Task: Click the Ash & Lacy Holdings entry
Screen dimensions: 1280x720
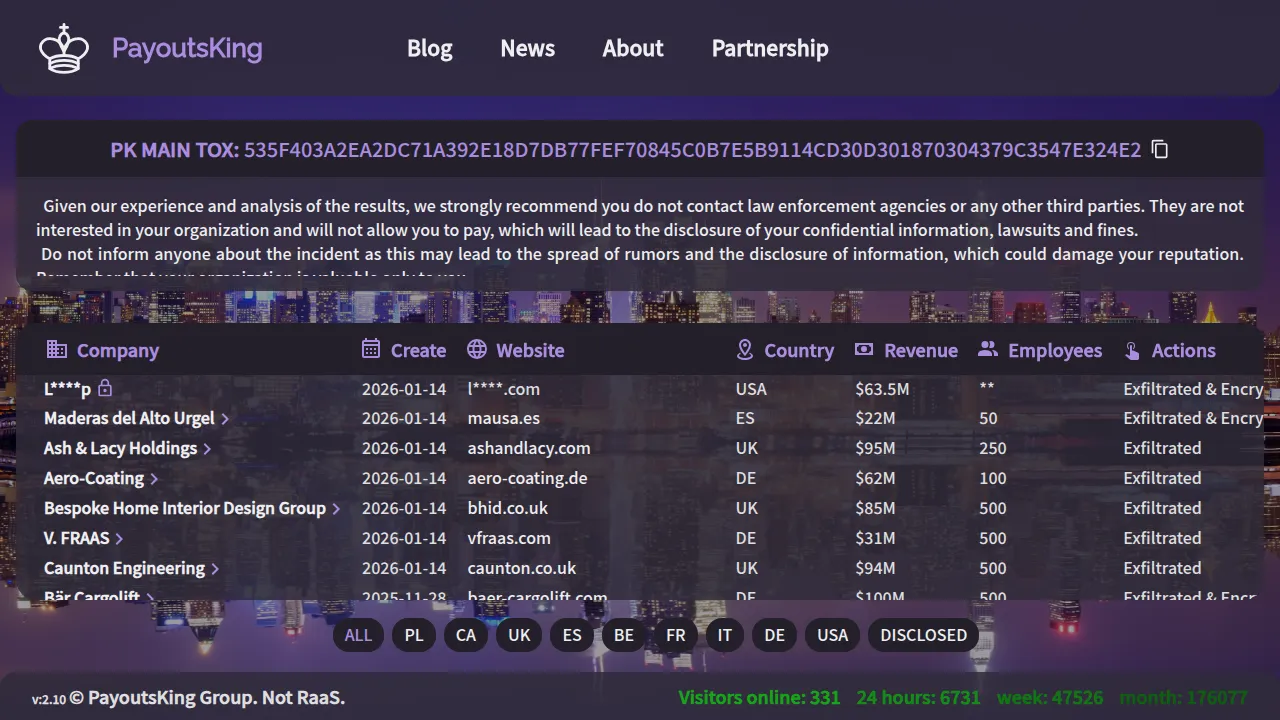Action: [120, 448]
